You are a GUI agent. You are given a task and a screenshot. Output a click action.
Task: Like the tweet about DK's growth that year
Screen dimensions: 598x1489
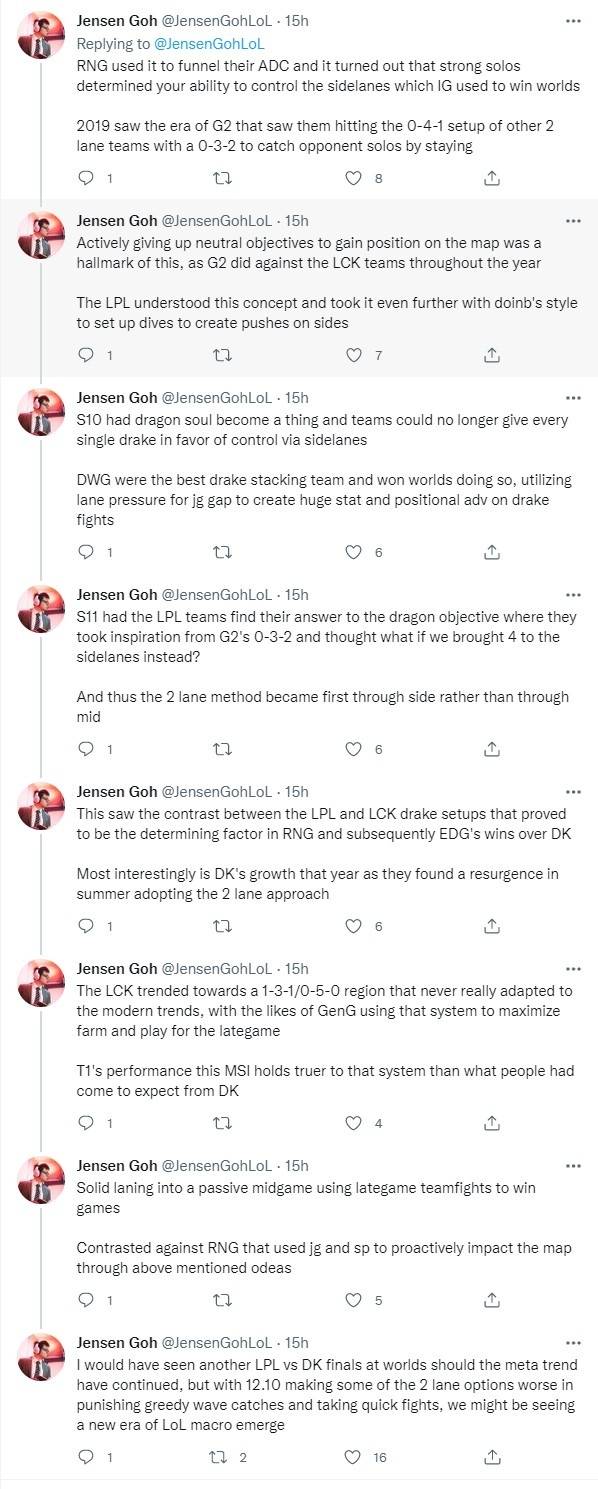point(352,926)
